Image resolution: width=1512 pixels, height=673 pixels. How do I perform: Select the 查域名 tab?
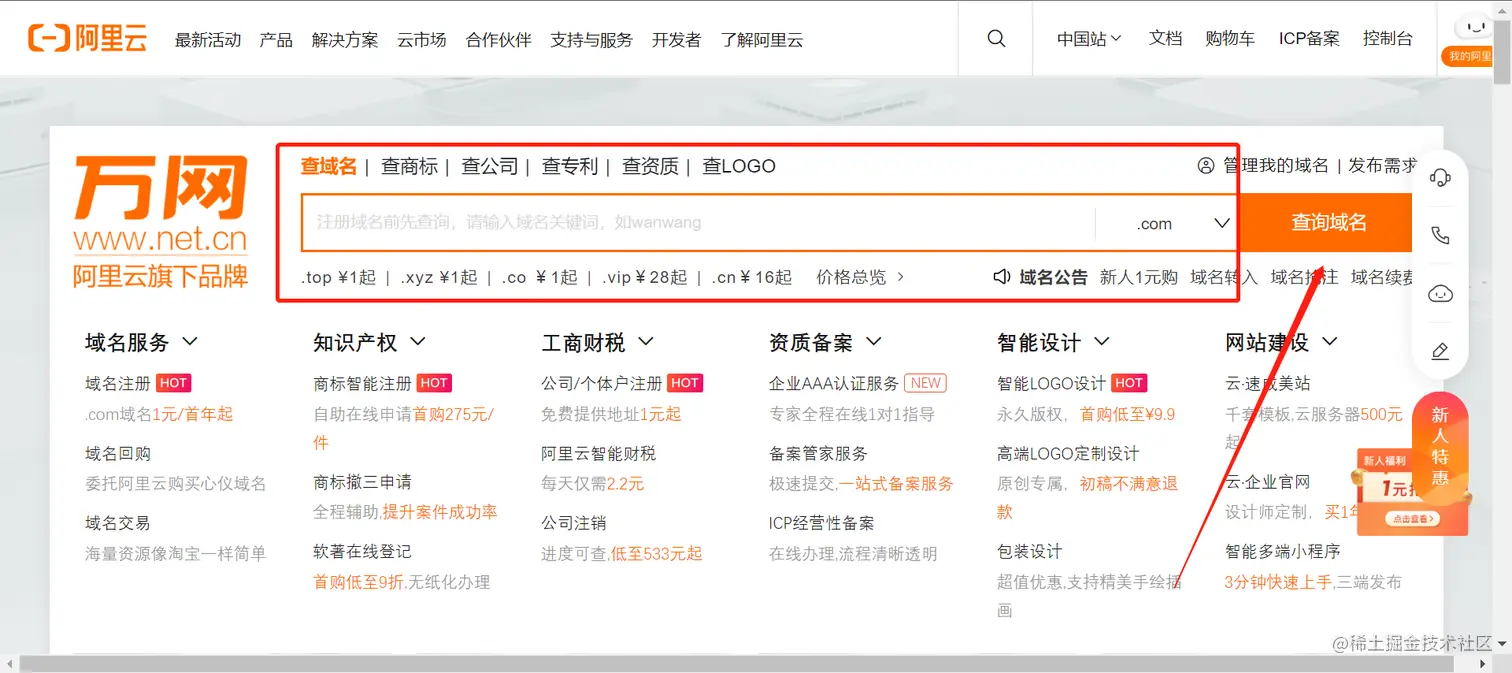tap(329, 166)
